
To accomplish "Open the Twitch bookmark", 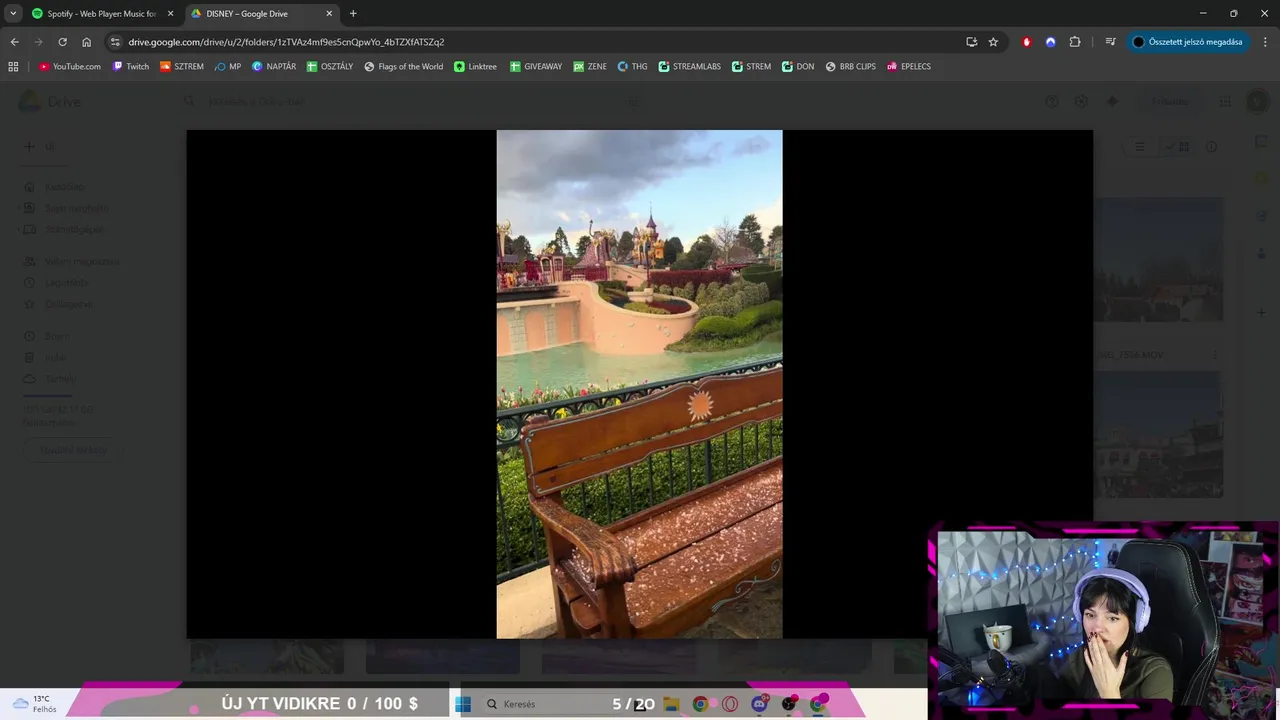I will tap(131, 66).
